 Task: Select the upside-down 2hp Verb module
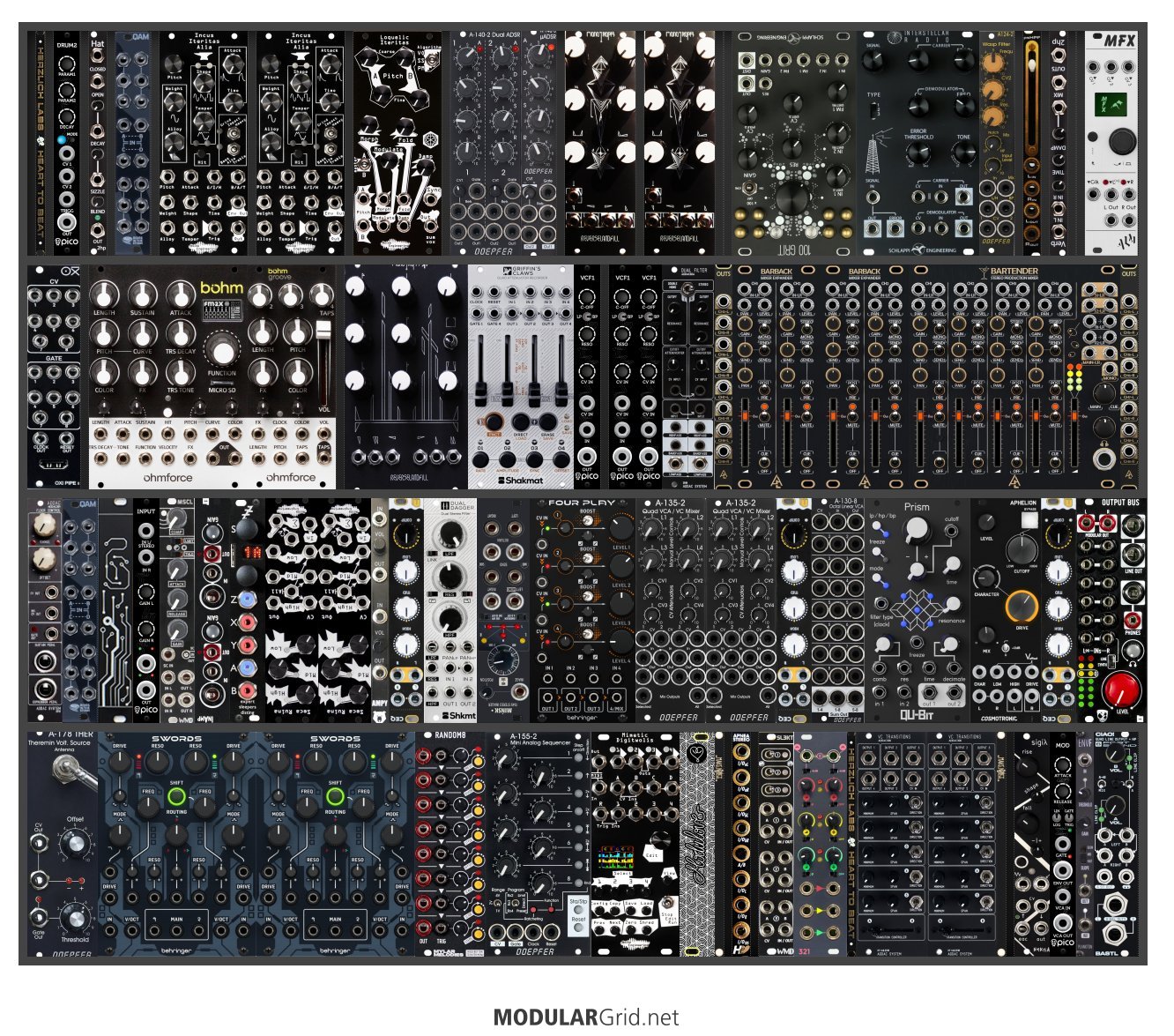point(1058,144)
